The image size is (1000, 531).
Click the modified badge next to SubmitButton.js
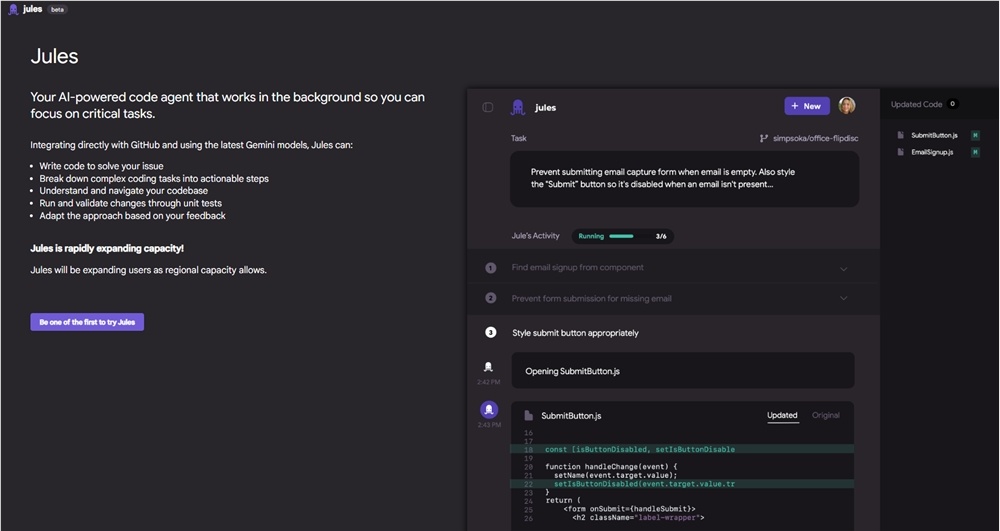click(975, 135)
